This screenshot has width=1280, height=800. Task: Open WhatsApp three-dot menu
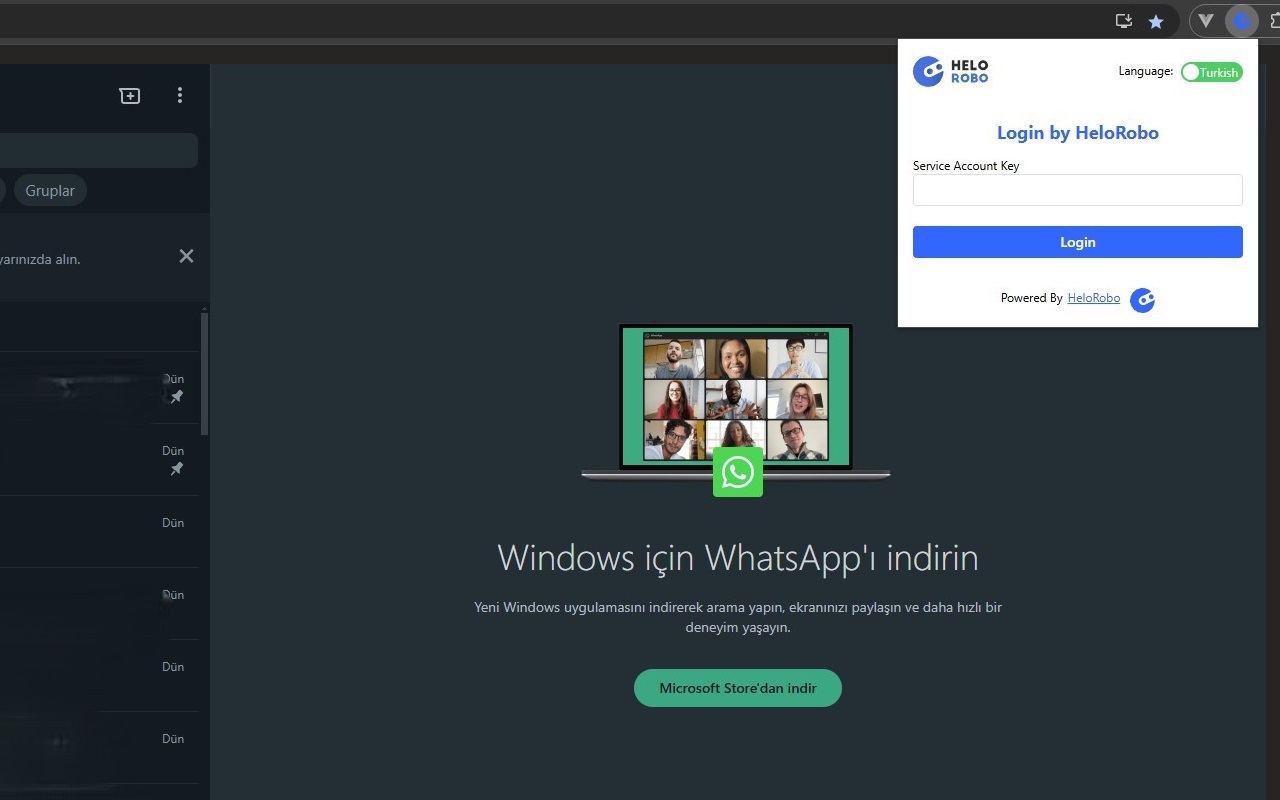[x=180, y=95]
